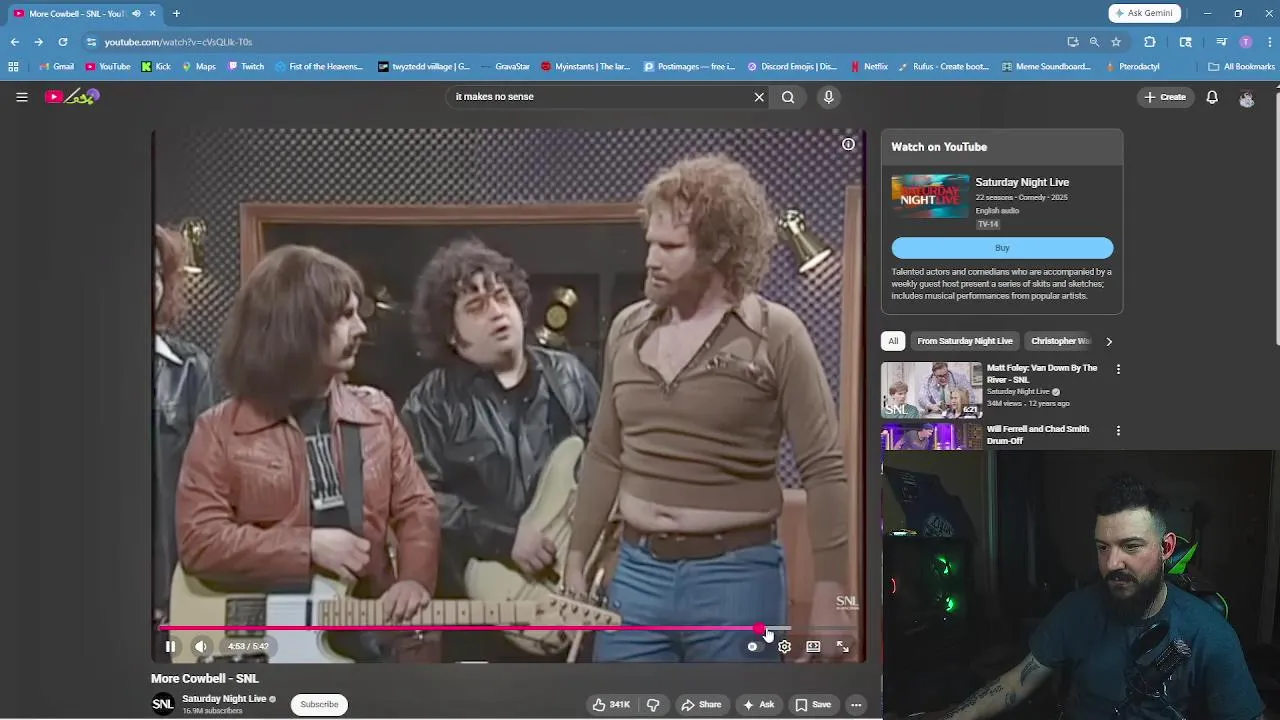Open the zoom magnifier icon in address bar
This screenshot has width=1280, height=720.
click(x=1094, y=42)
